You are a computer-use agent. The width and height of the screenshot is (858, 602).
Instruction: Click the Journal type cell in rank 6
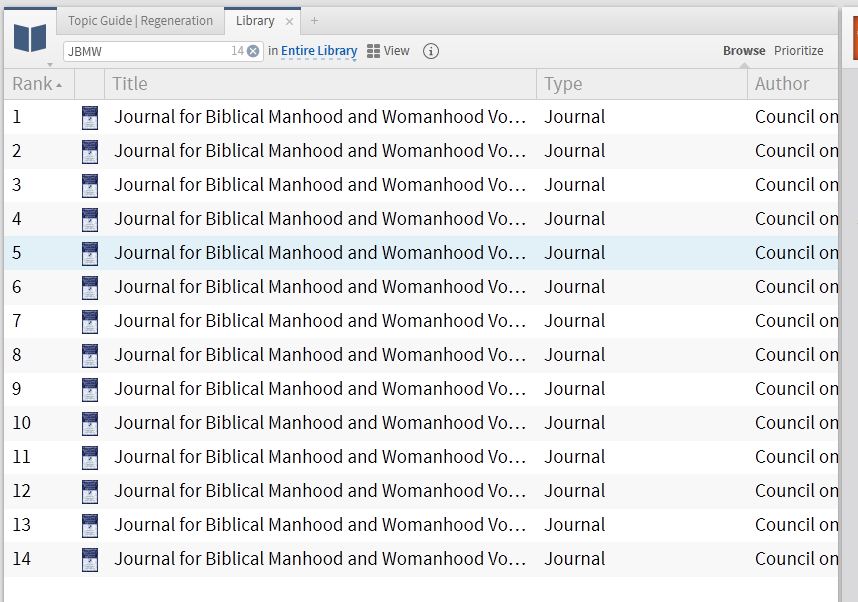coord(575,287)
